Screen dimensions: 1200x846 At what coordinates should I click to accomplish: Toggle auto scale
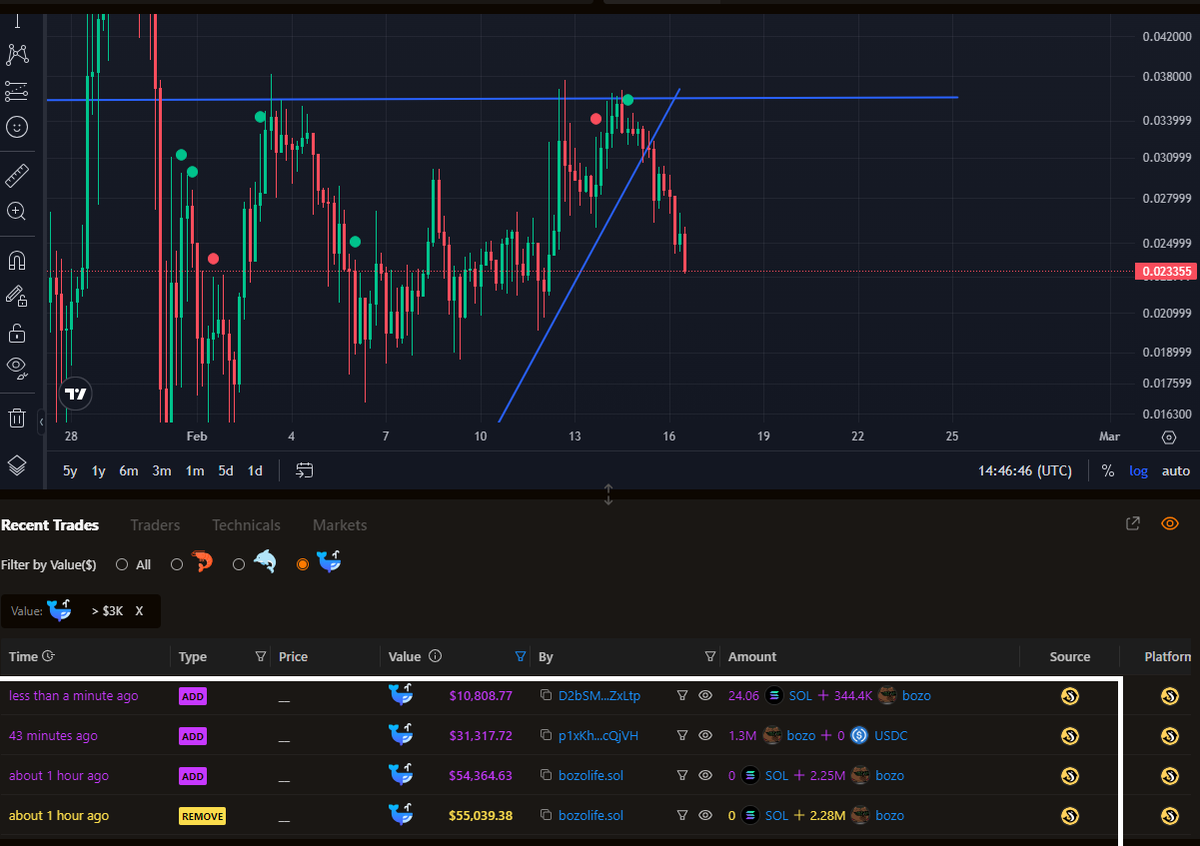click(x=1176, y=471)
